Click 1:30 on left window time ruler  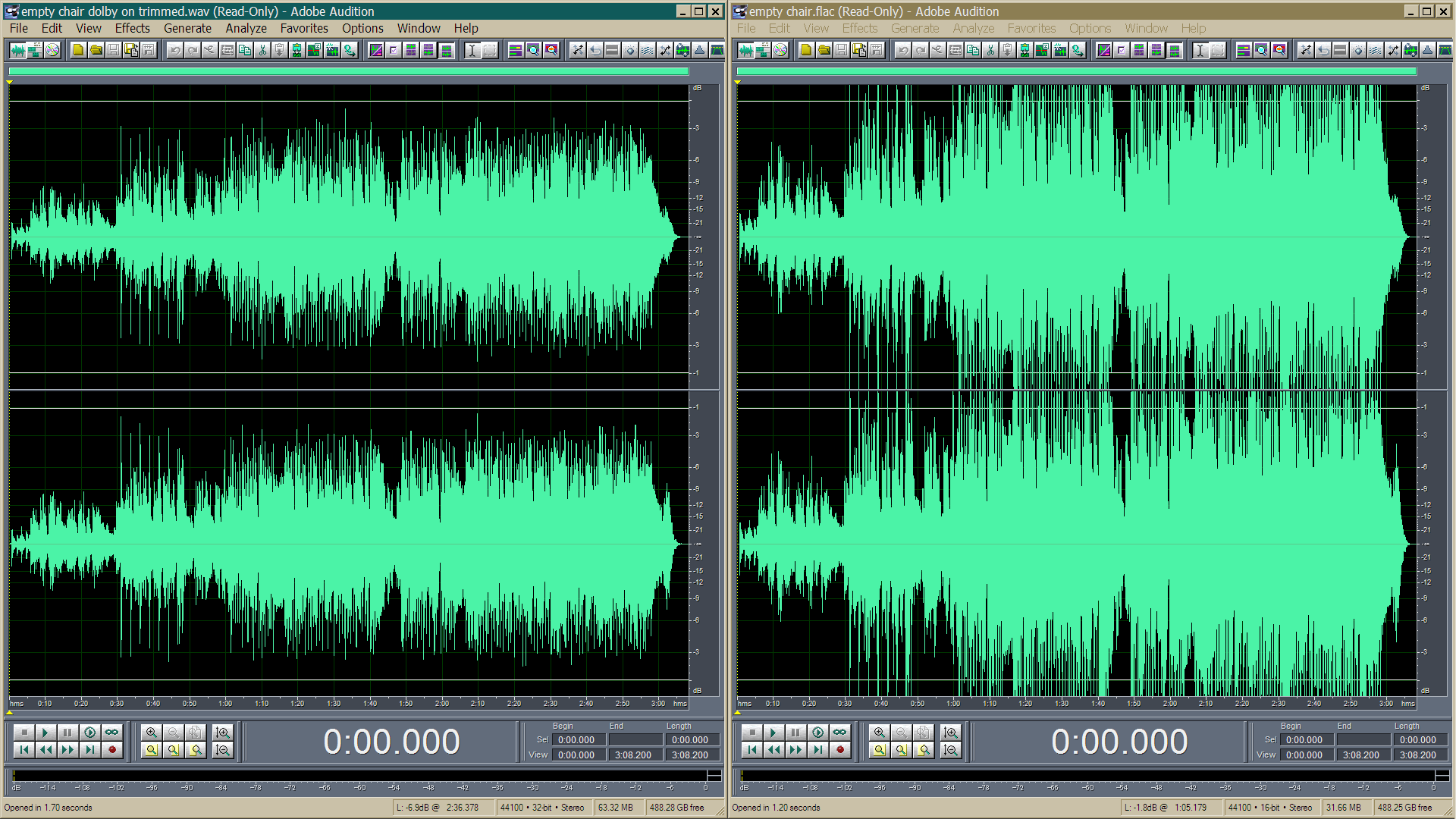(334, 704)
